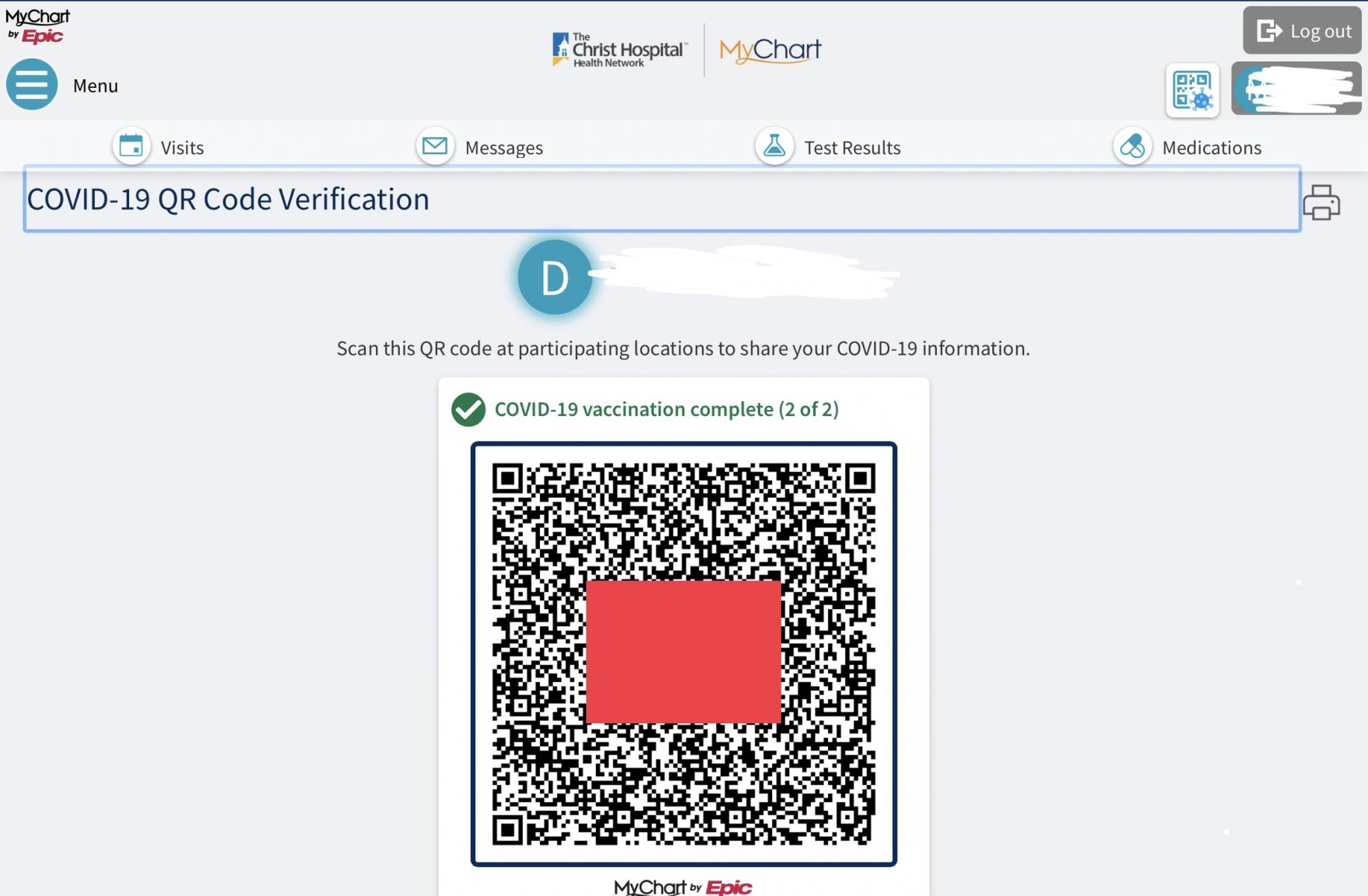Click the Log out button

(1302, 30)
